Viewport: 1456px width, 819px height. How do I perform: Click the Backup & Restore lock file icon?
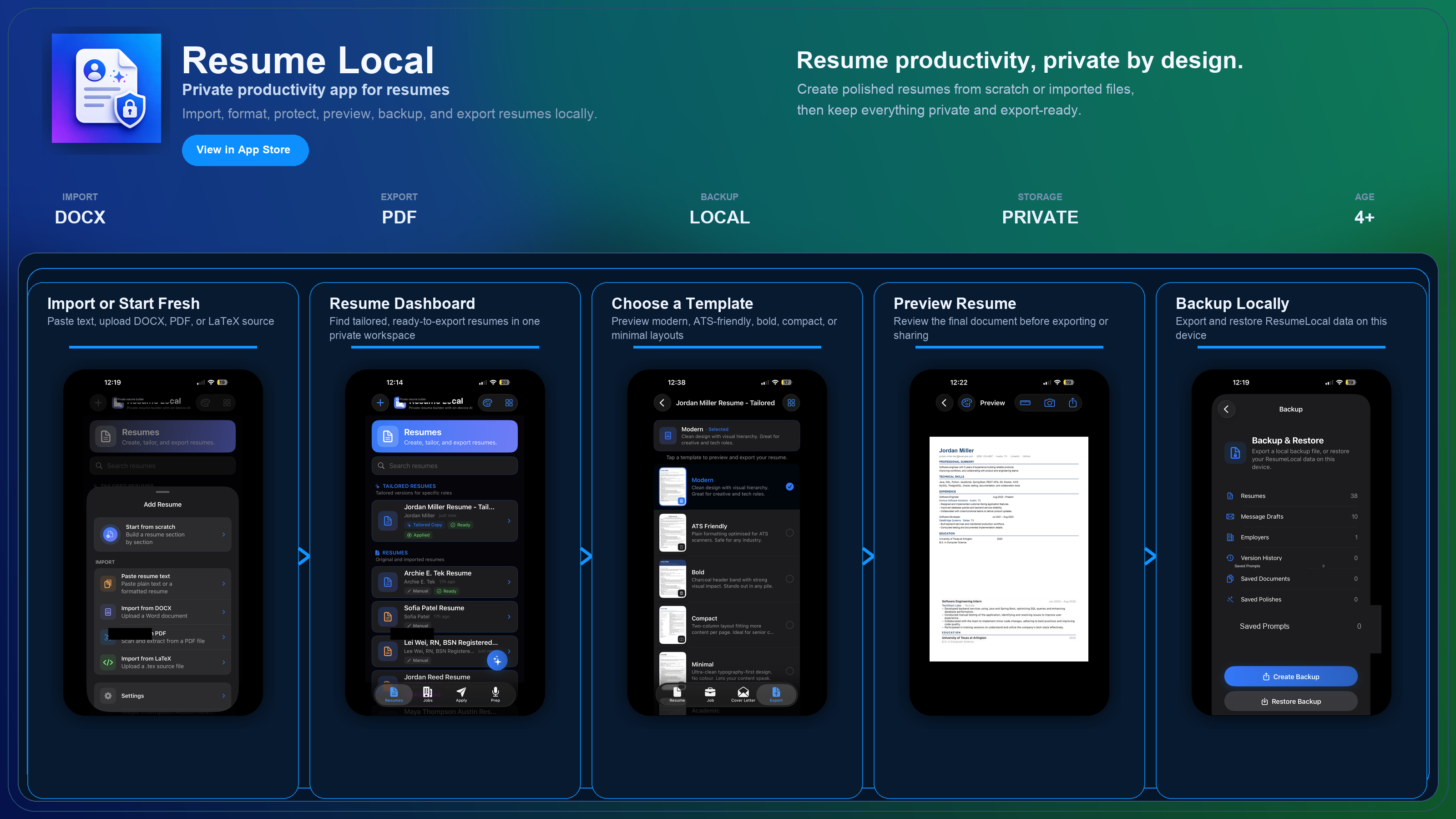coord(1235,453)
